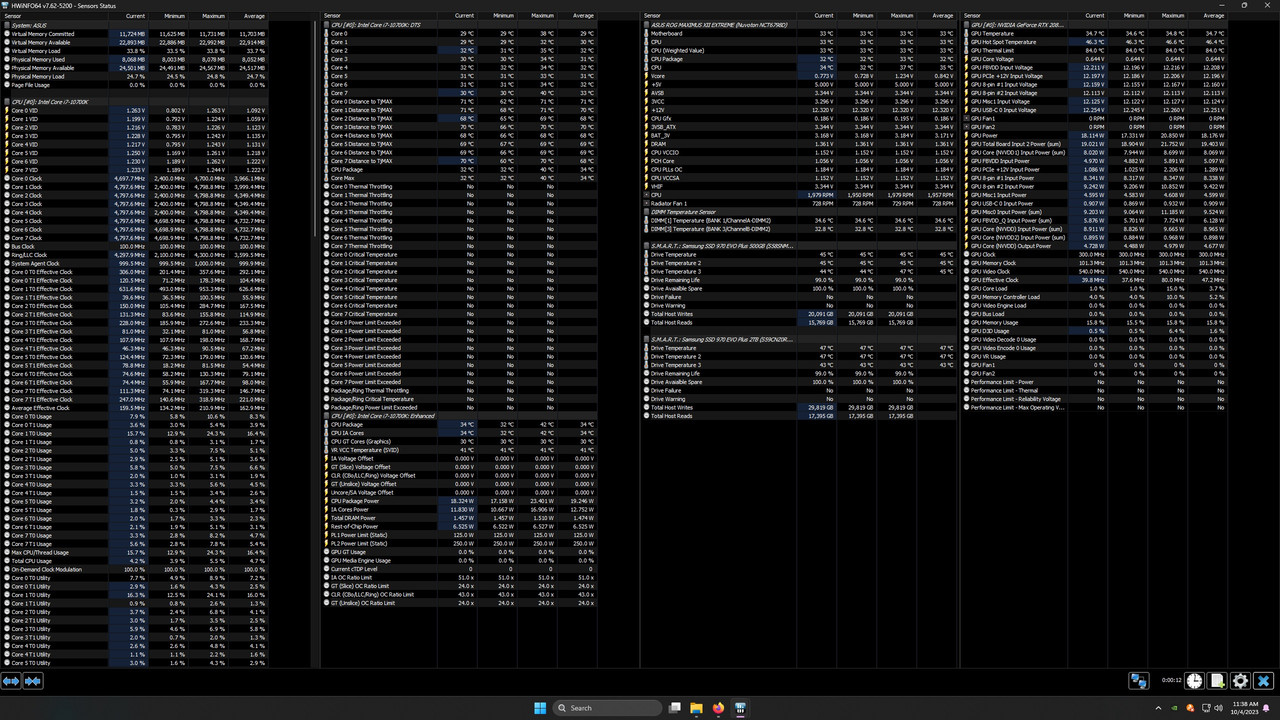Image resolution: width=1280 pixels, height=720 pixels.
Task: Select the PL1 Power Limit (Static) row
Action: (x=459, y=535)
